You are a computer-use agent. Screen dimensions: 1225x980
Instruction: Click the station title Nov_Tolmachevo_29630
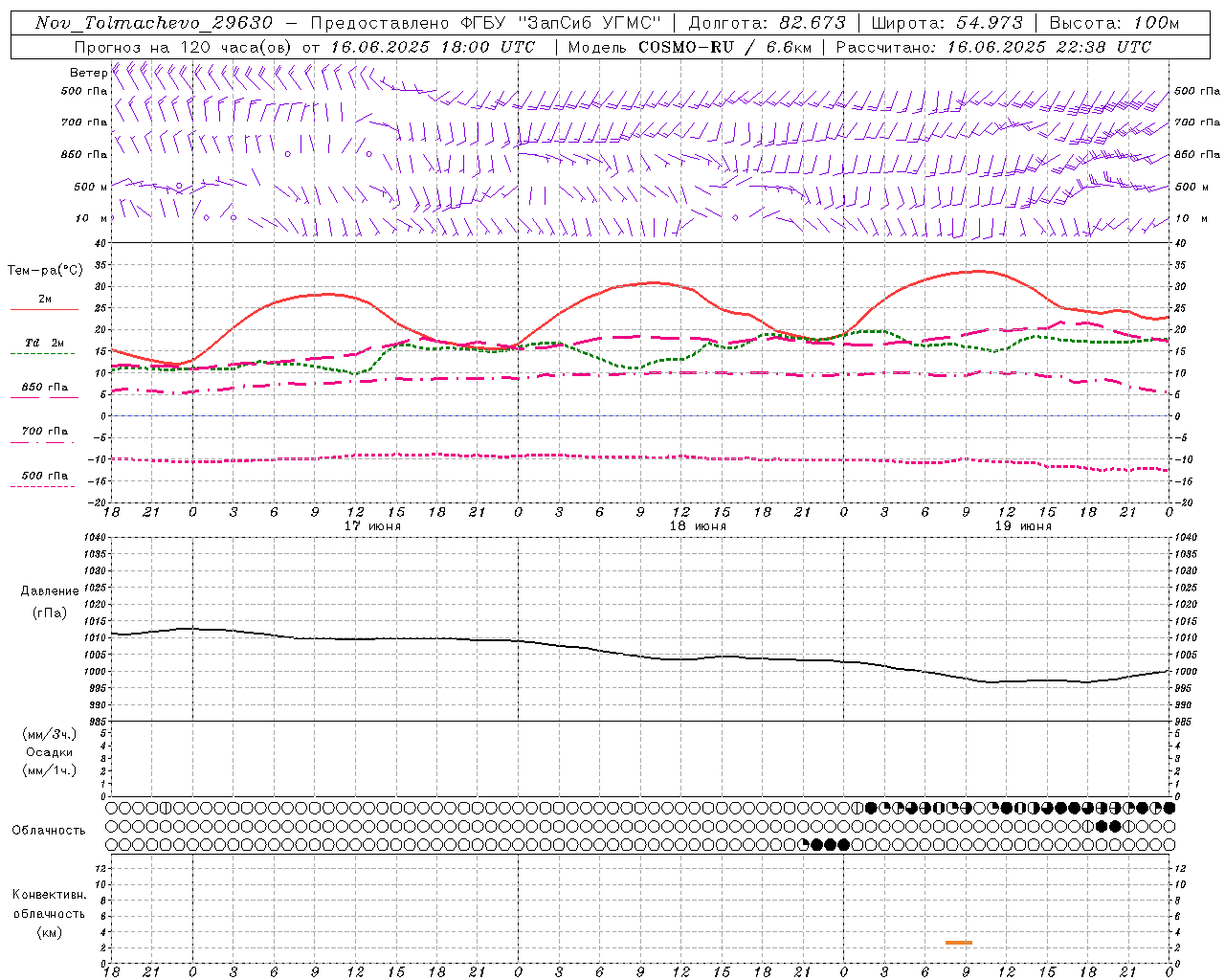coord(154,23)
